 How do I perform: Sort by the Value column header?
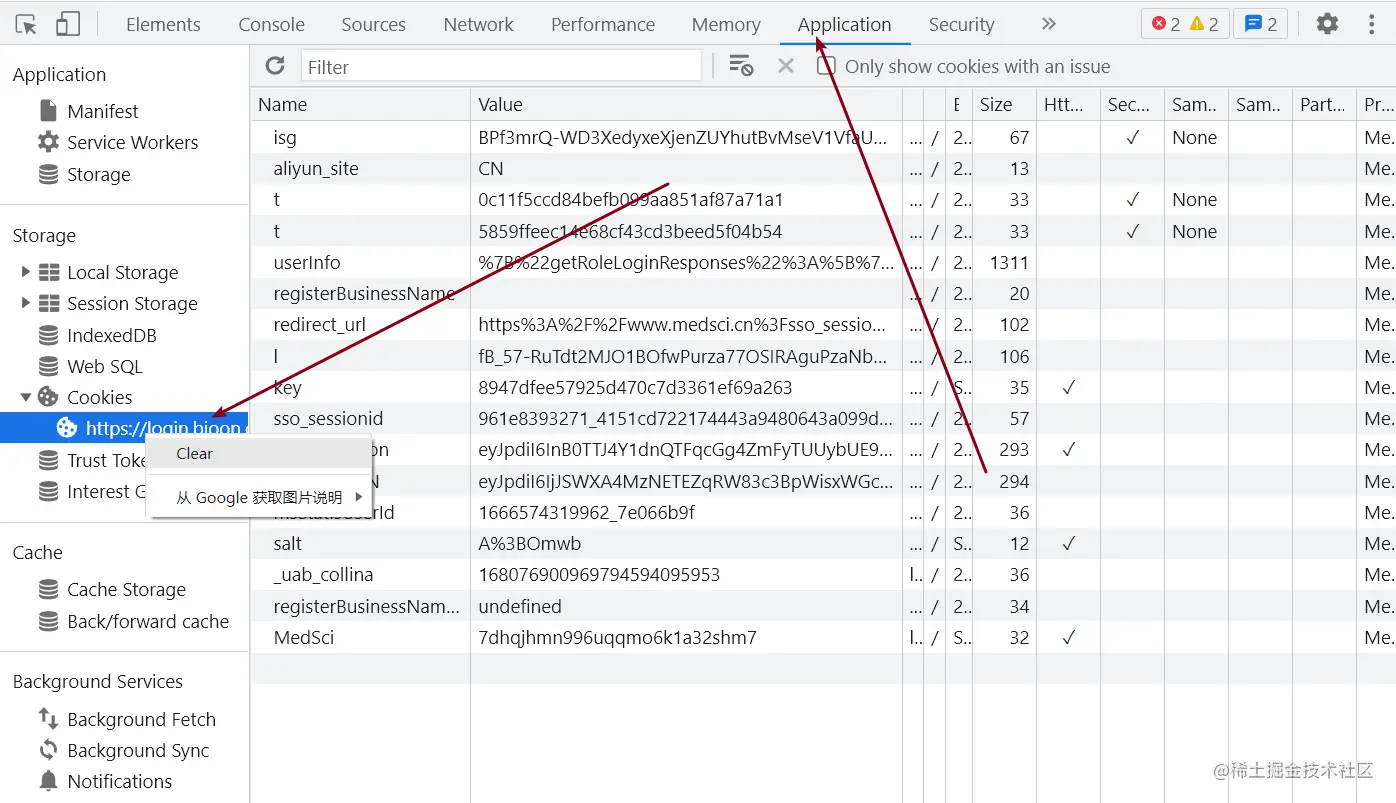coord(686,104)
